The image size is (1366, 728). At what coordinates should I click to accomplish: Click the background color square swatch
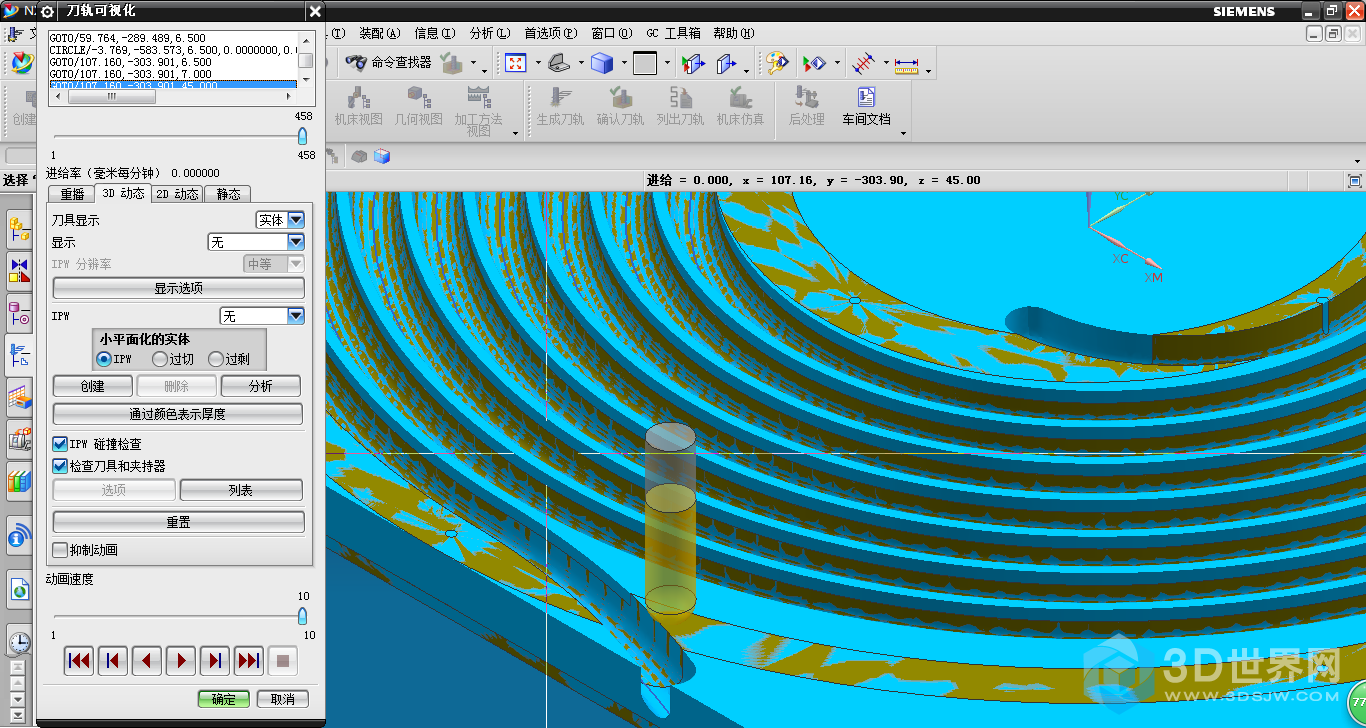point(645,63)
